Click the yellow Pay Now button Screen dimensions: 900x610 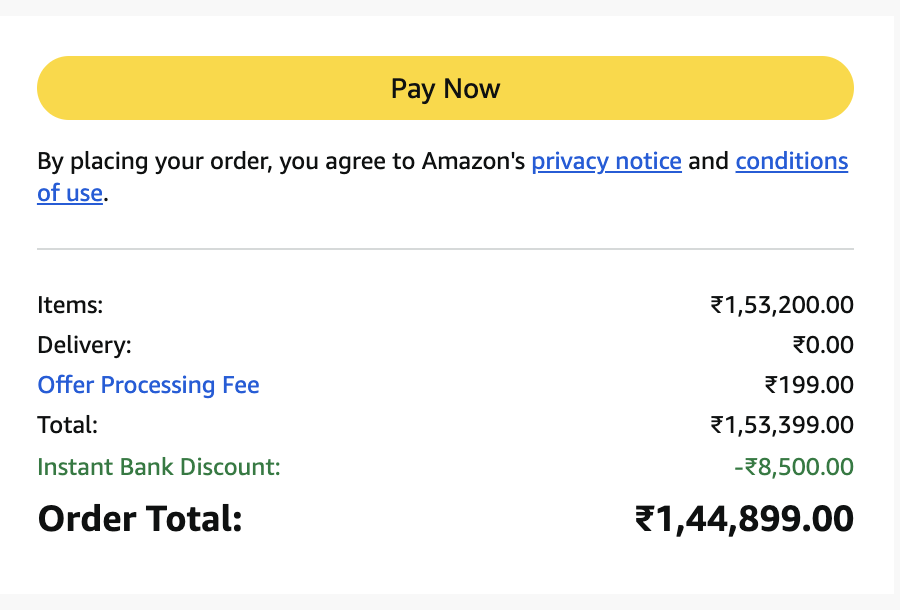tap(445, 88)
